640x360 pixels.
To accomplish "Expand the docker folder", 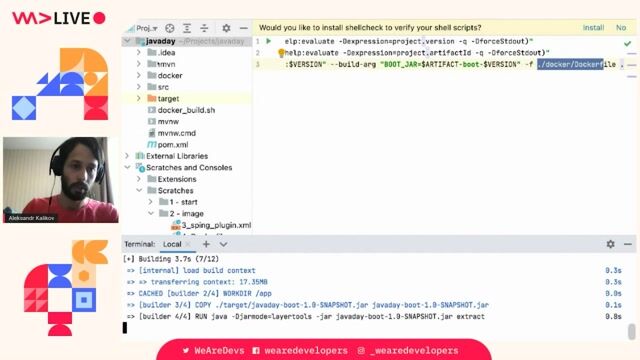I will (139, 76).
